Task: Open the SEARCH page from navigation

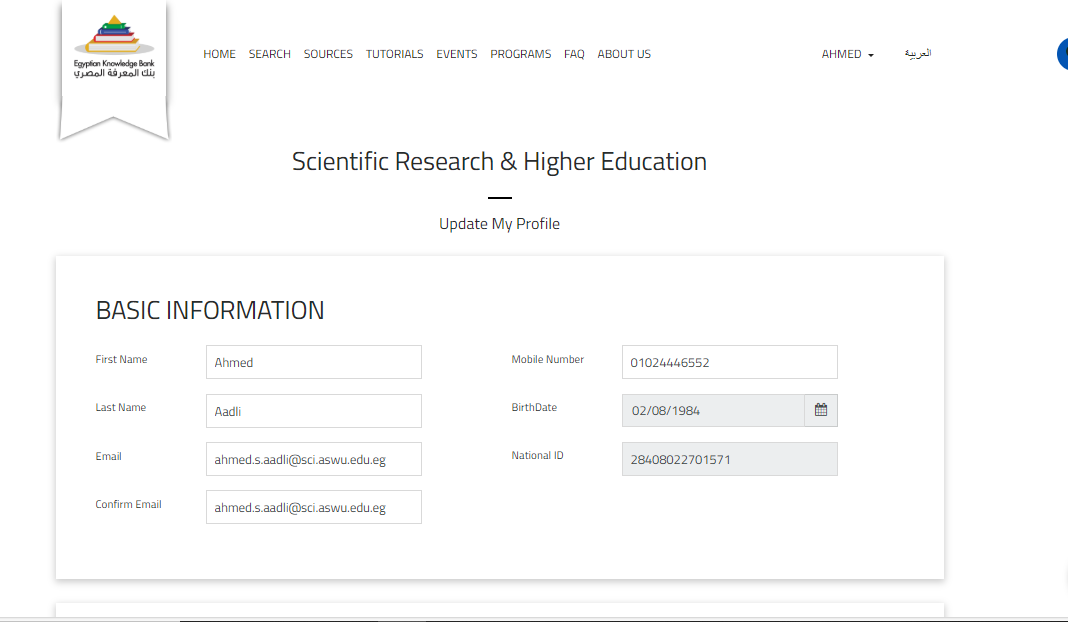Action: click(x=269, y=54)
